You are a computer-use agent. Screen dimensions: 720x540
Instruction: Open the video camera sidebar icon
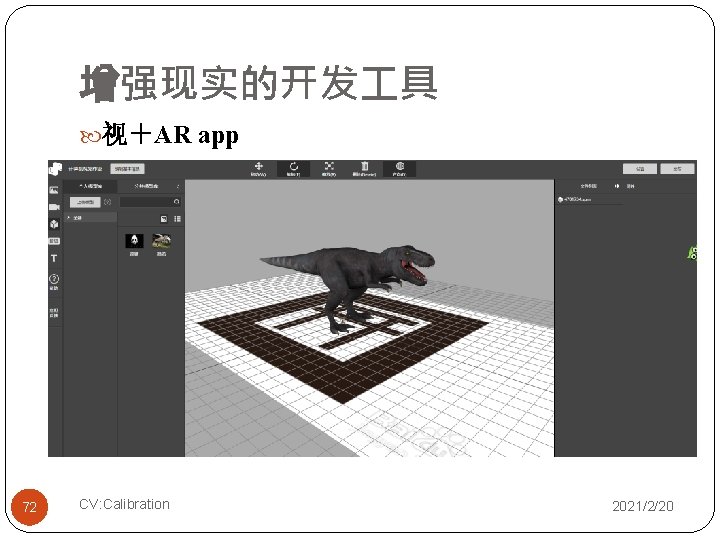point(54,207)
